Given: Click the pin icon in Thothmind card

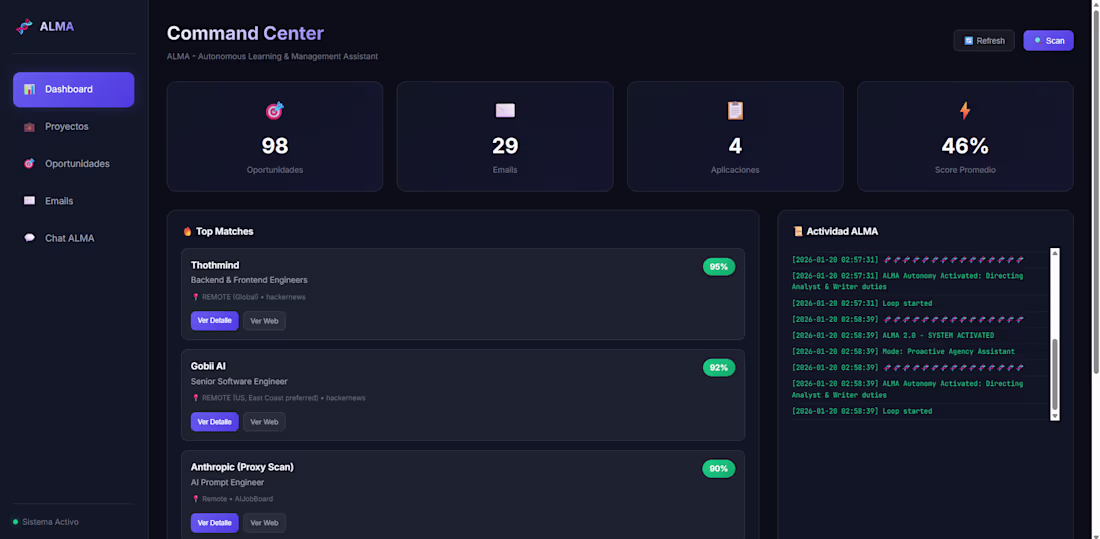Looking at the screenshot, I should click(x=196, y=297).
